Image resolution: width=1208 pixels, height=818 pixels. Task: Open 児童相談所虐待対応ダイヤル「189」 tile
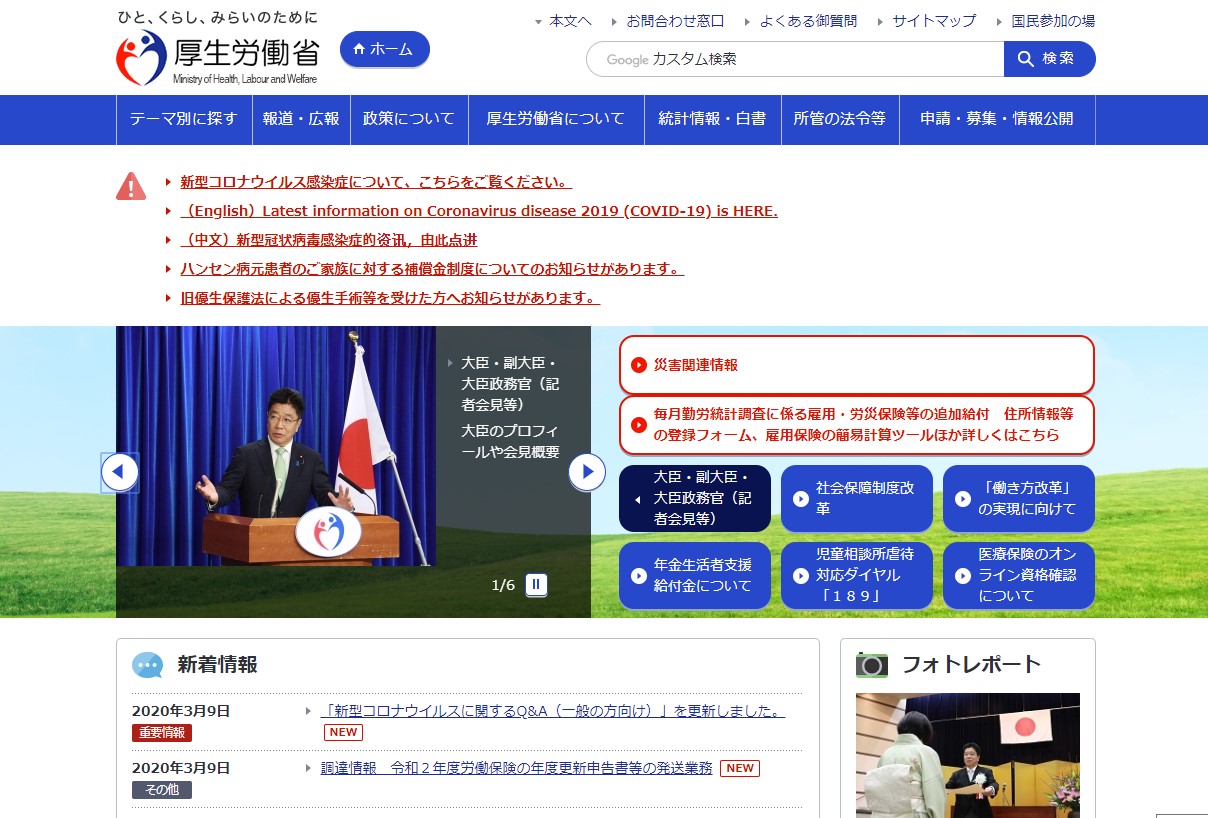(857, 576)
